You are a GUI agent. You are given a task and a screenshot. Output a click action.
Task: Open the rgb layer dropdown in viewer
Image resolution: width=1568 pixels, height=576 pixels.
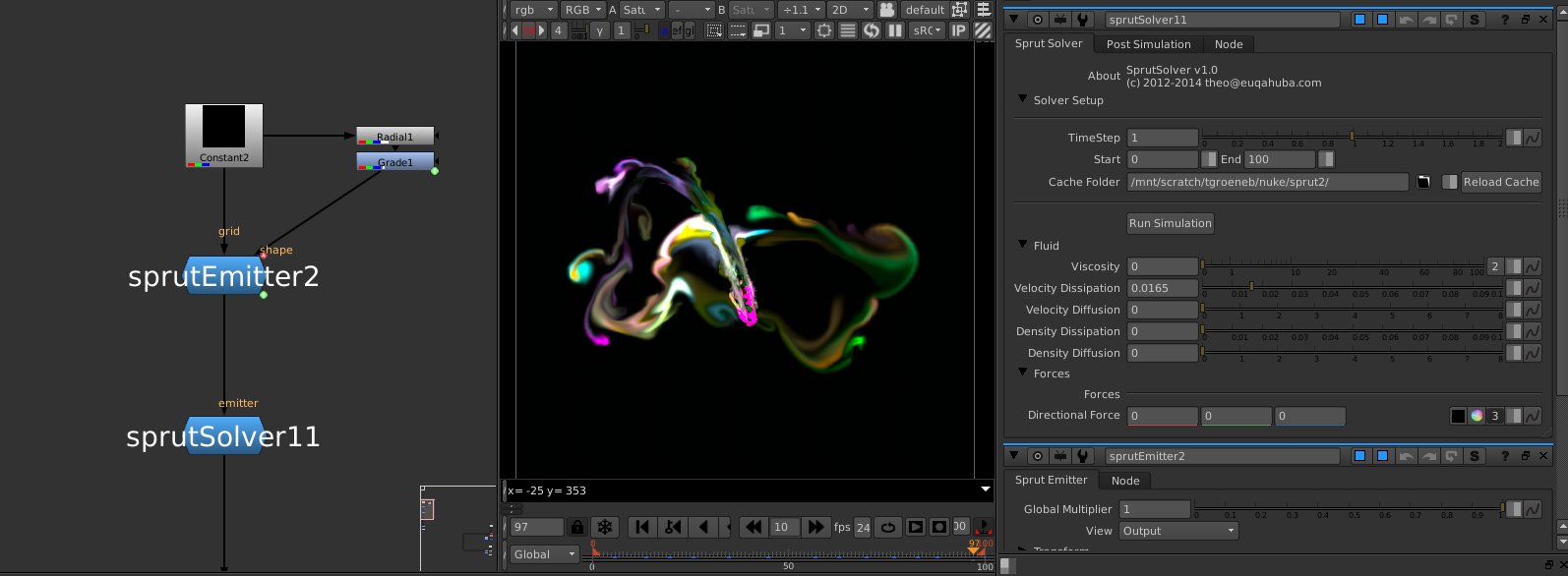point(532,10)
